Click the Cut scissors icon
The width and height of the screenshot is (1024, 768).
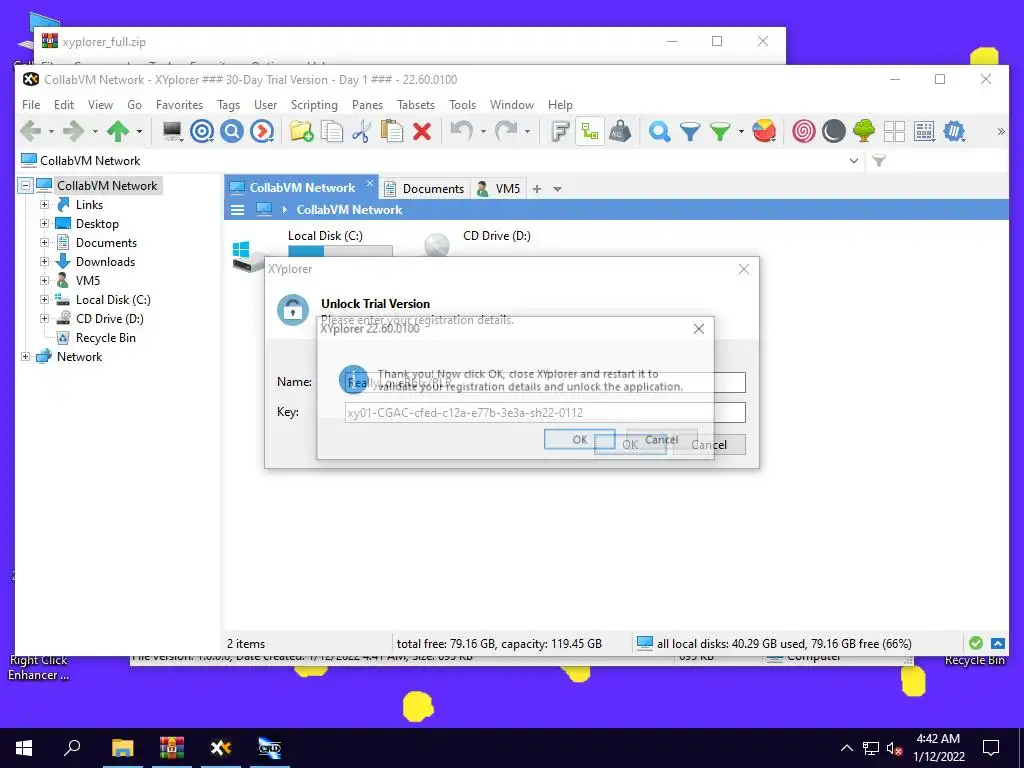coord(360,131)
